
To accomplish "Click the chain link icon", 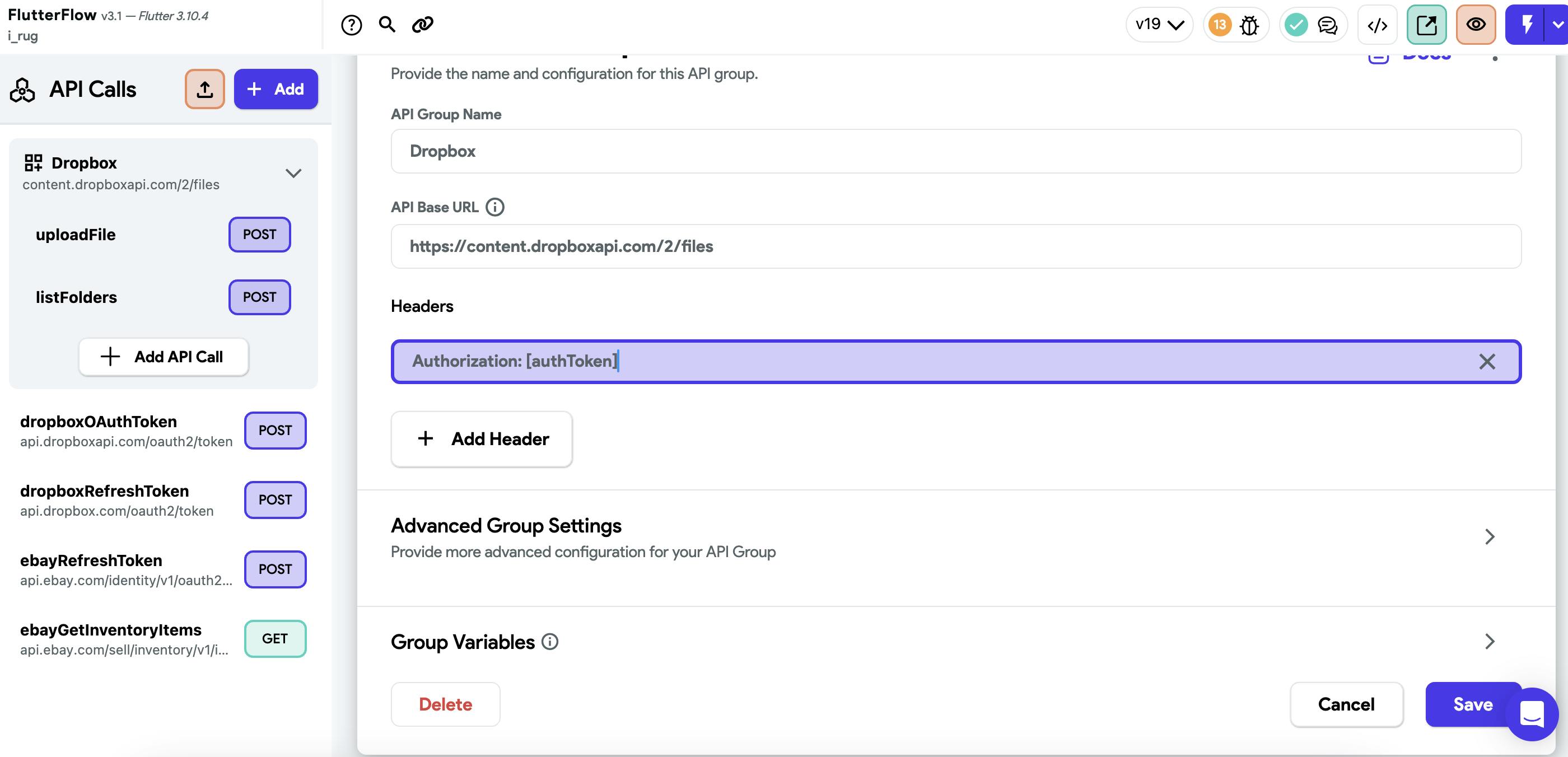I will [422, 24].
